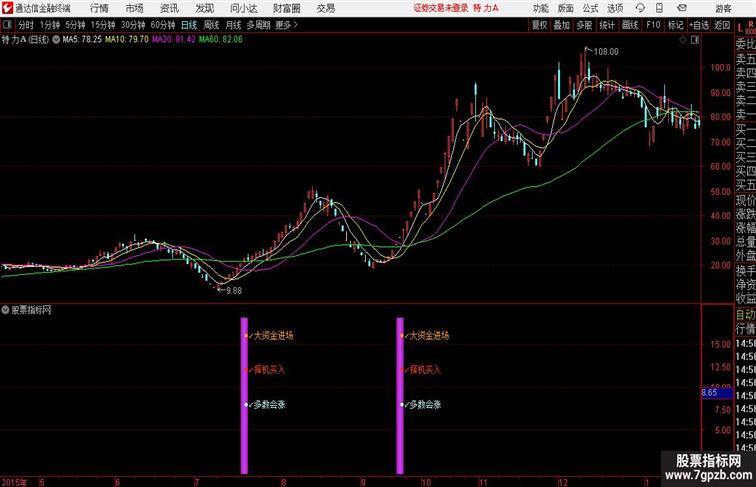Click the blue 8.65 indicator value box

click(717, 393)
